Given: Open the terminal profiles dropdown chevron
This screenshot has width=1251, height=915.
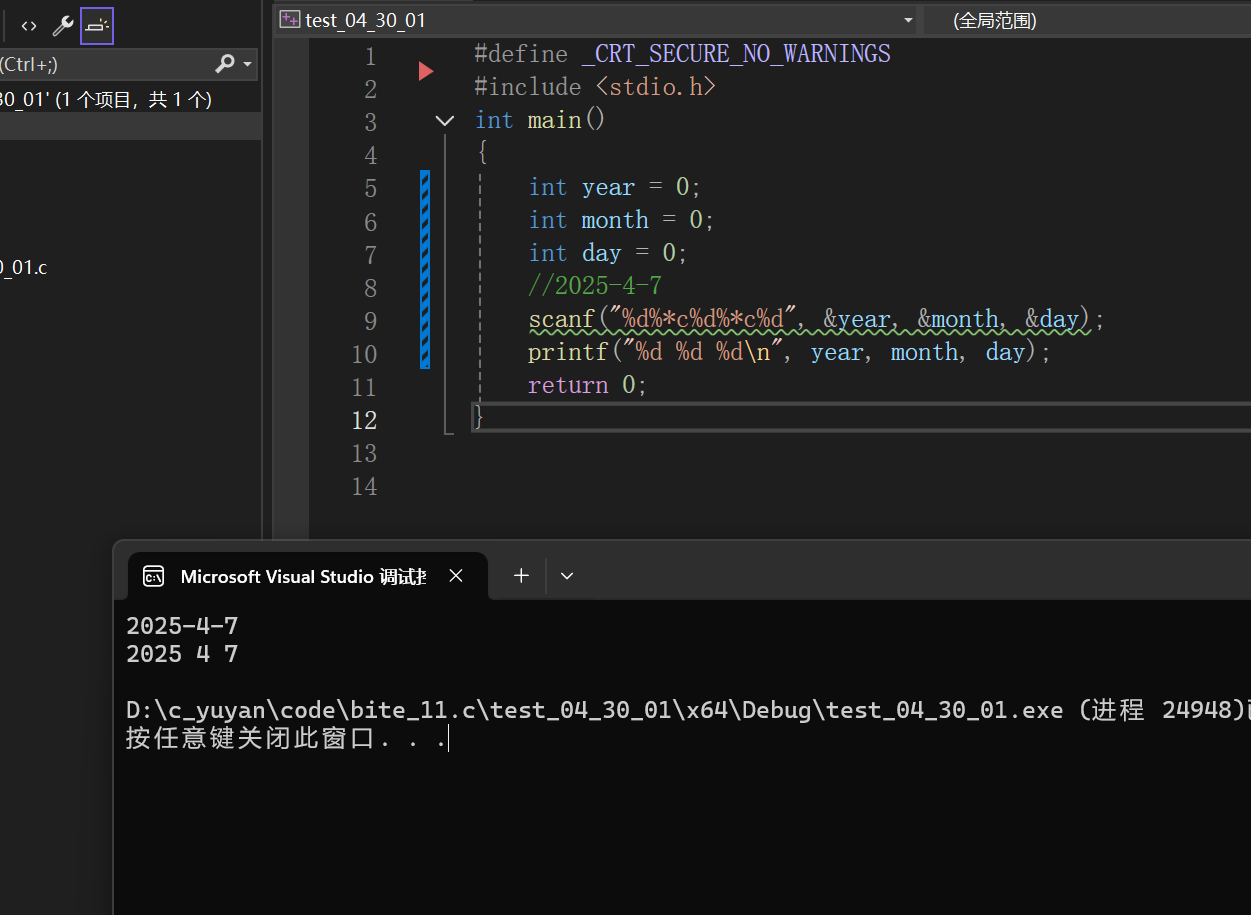Looking at the screenshot, I should pyautogui.click(x=567, y=576).
